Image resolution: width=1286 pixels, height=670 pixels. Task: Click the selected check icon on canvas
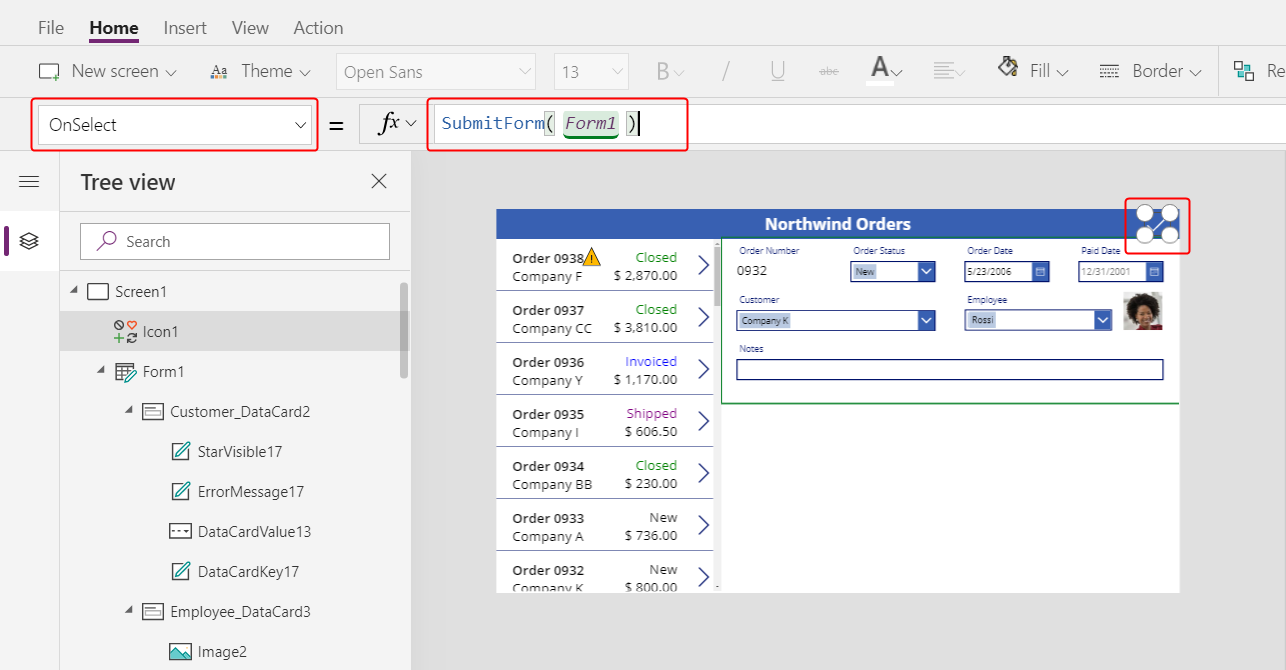(1157, 225)
